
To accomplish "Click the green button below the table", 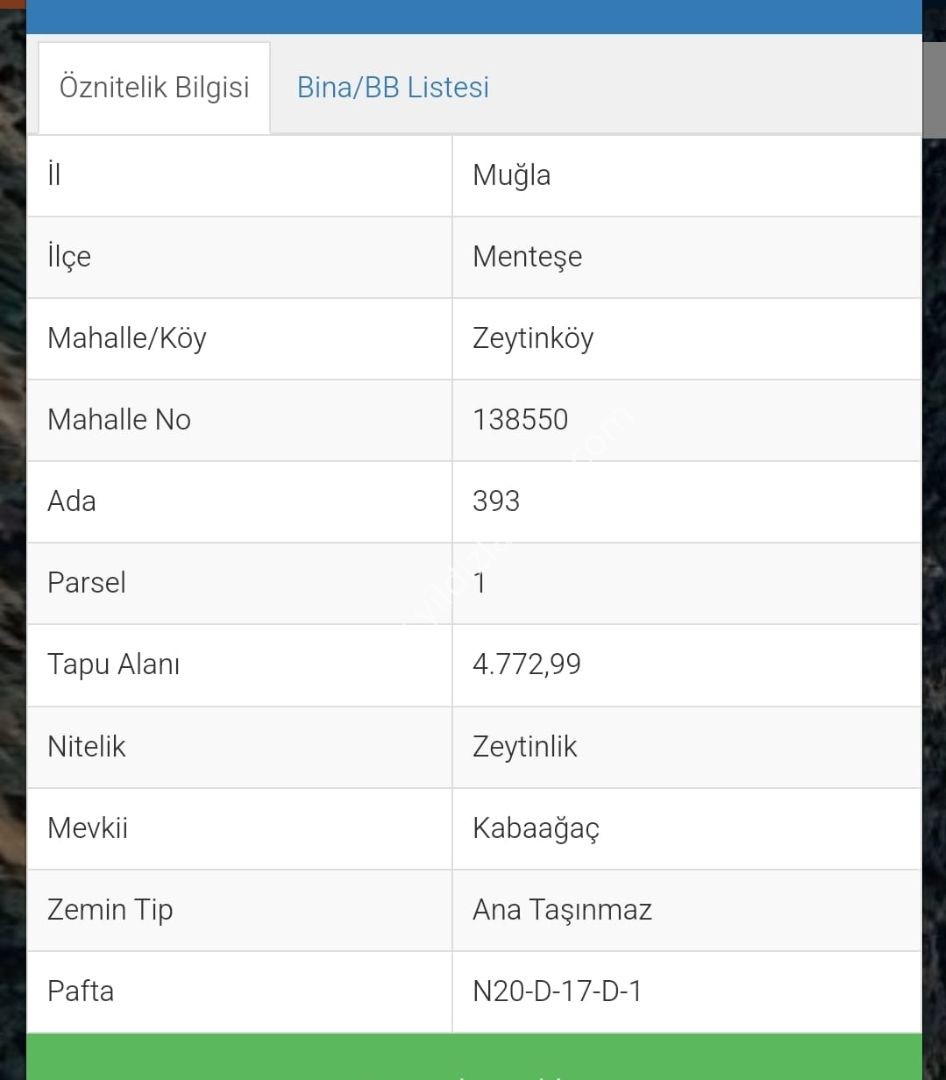I will [x=474, y=1057].
